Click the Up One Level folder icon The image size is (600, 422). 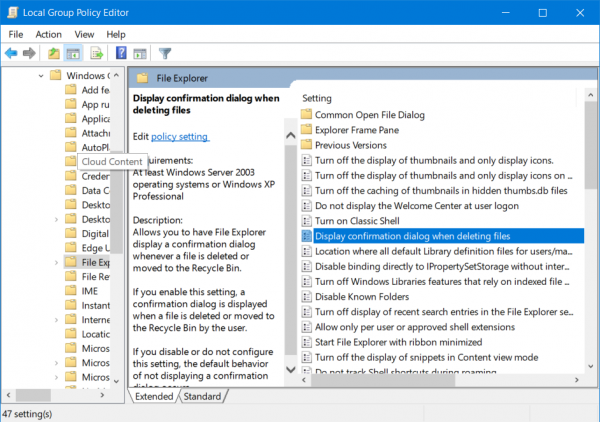pyautogui.click(x=54, y=53)
